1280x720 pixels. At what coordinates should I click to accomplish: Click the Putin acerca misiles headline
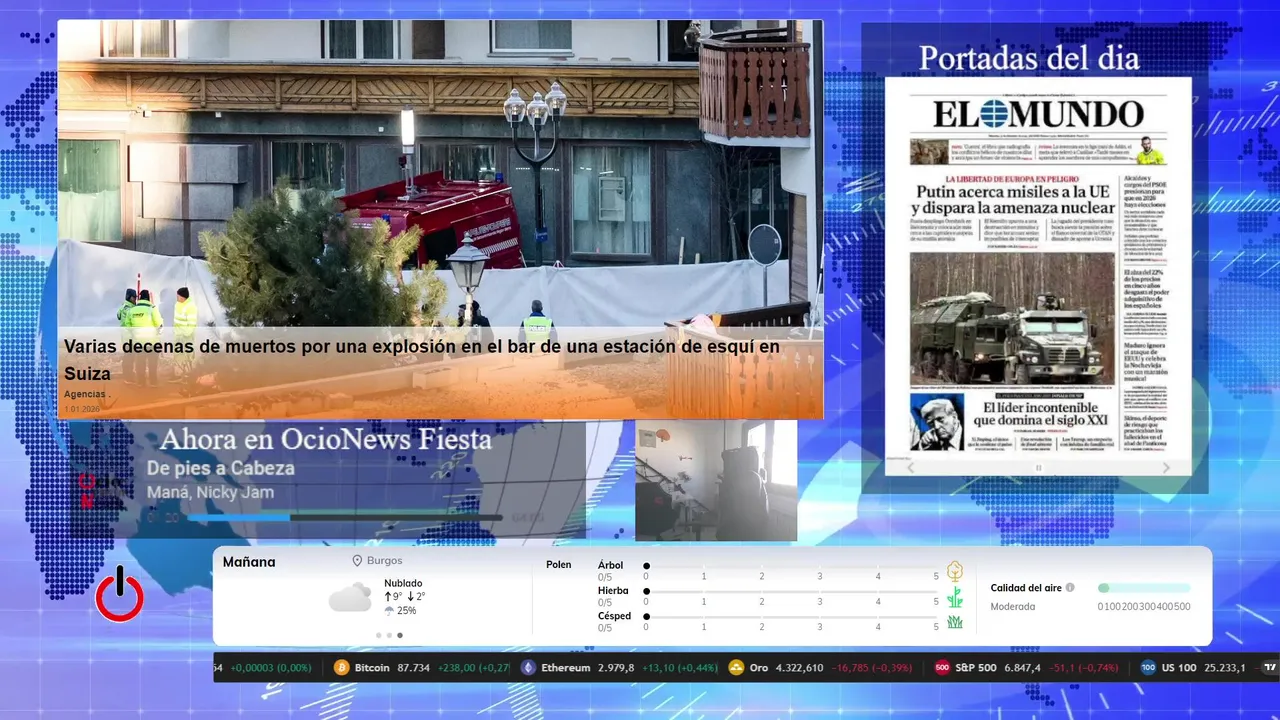point(1013,200)
